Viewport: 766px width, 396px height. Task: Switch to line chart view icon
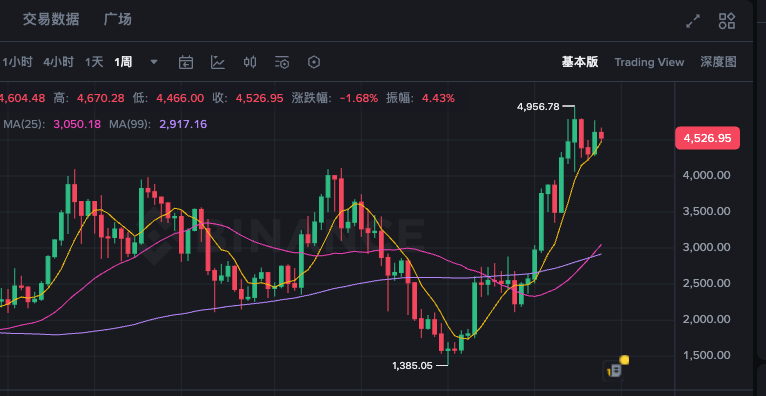click(217, 62)
